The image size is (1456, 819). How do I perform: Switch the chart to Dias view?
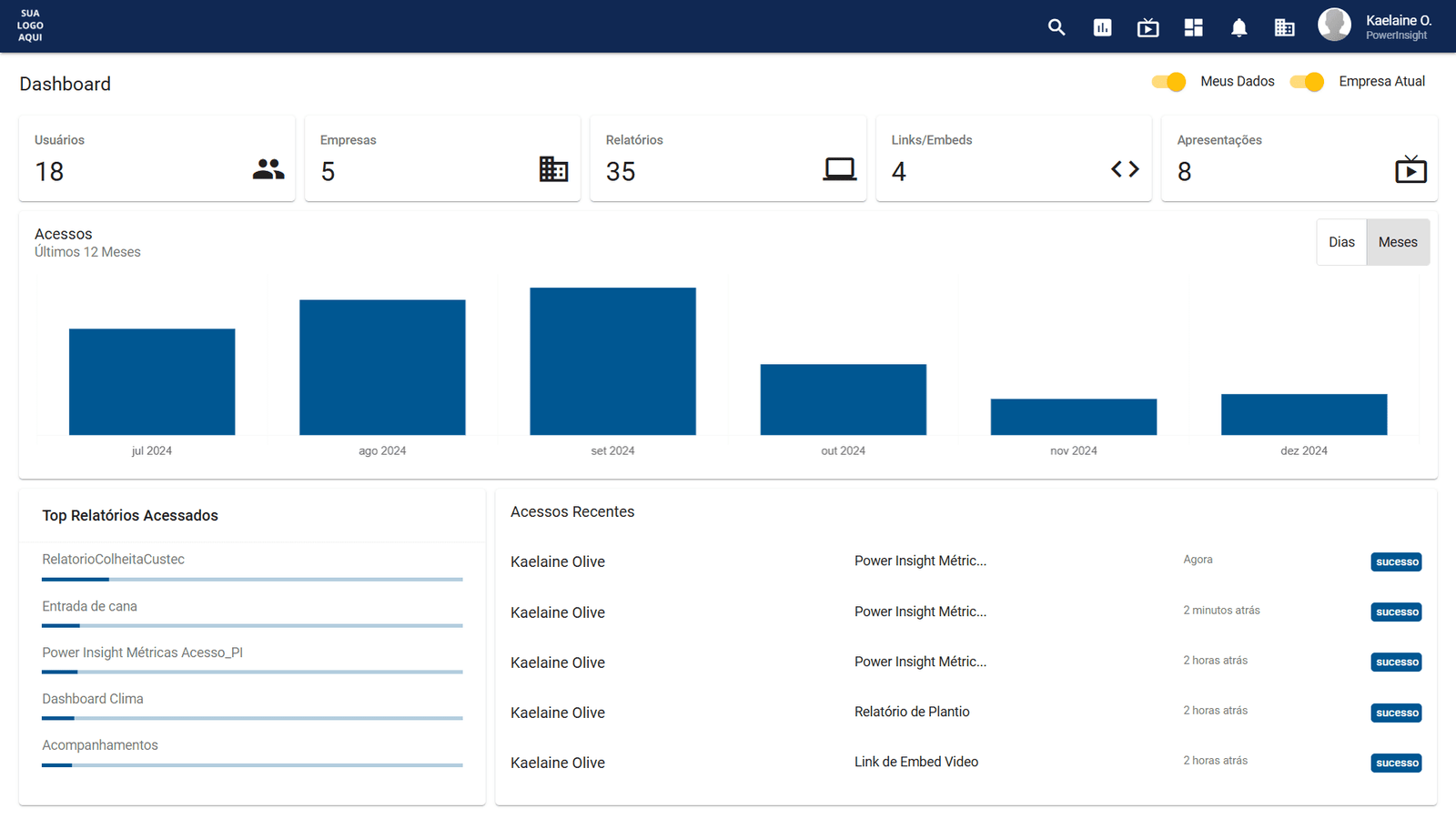coord(1341,242)
